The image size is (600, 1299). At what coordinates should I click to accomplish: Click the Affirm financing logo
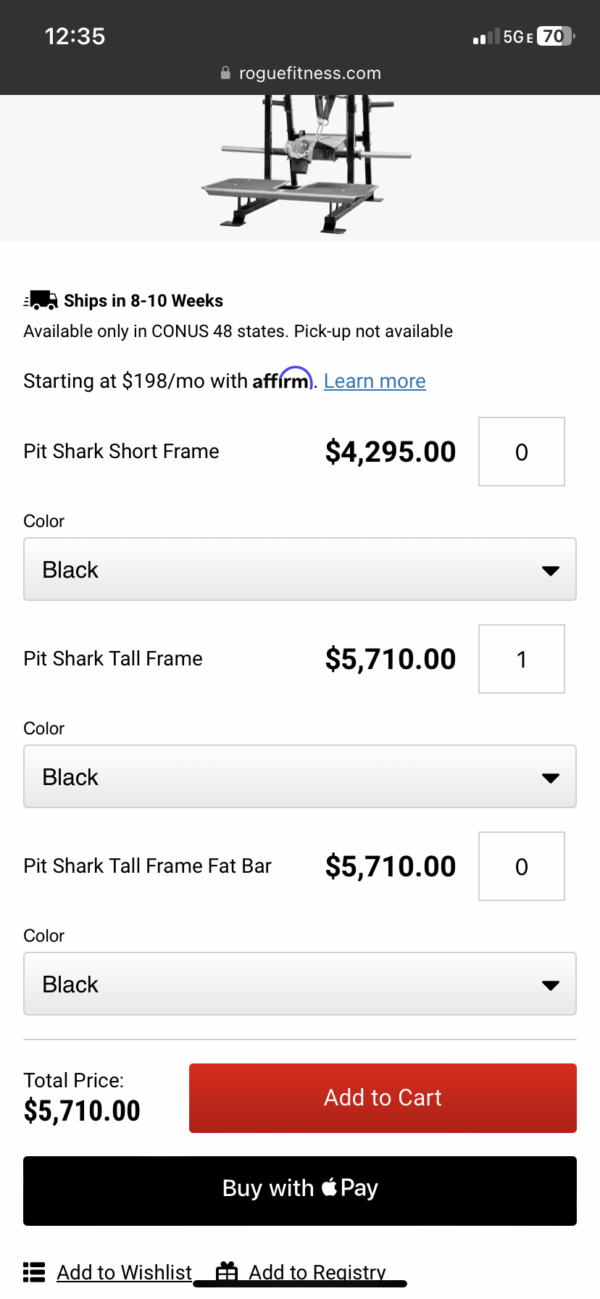click(283, 380)
